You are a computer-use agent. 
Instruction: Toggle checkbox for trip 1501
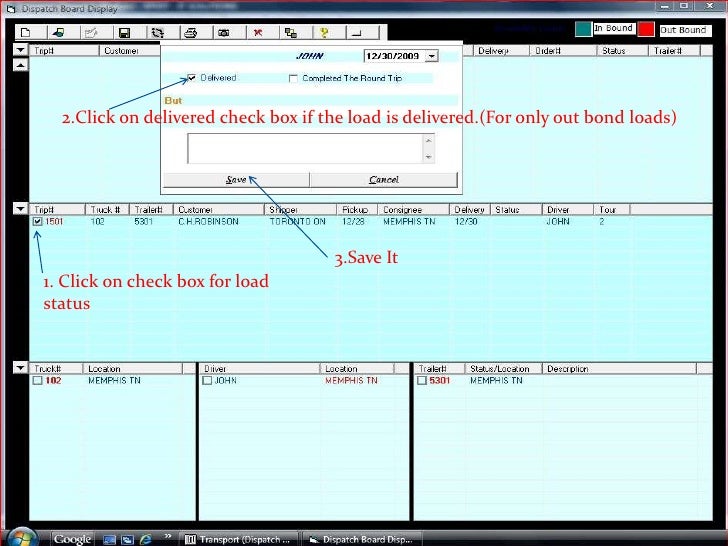(38, 222)
